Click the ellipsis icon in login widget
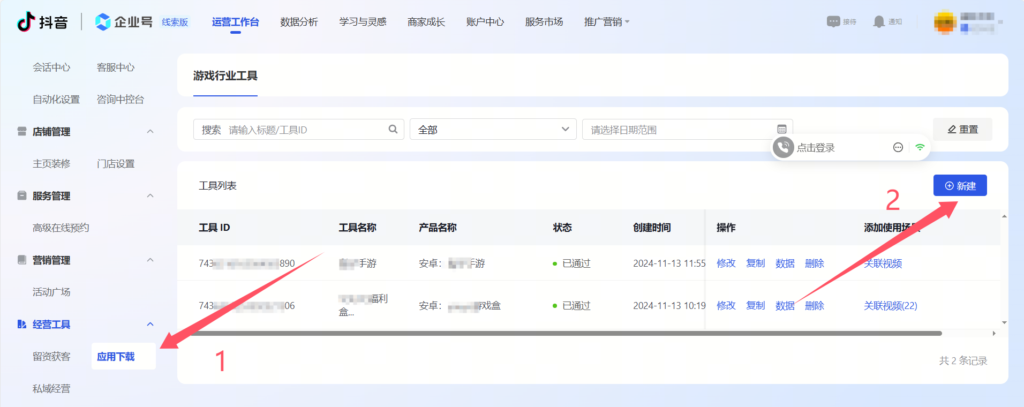The height and width of the screenshot is (407, 1024). (898, 148)
